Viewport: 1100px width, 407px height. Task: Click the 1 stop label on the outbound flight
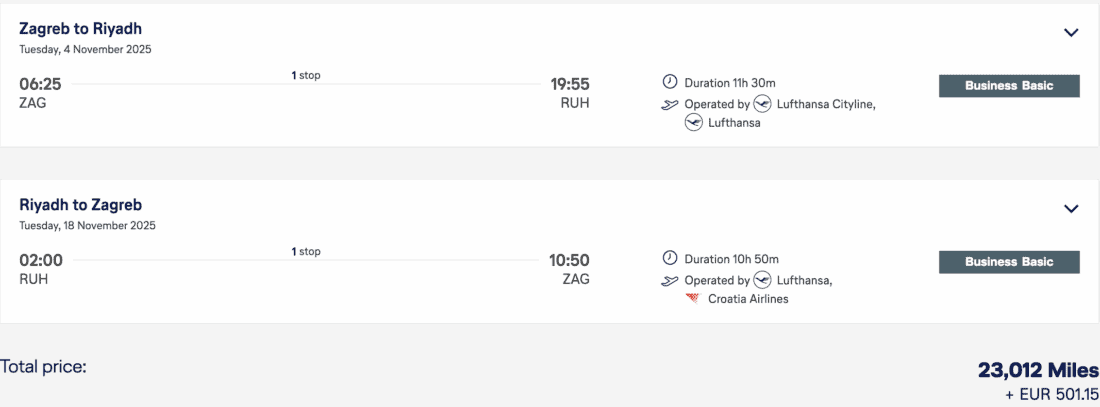click(x=306, y=75)
